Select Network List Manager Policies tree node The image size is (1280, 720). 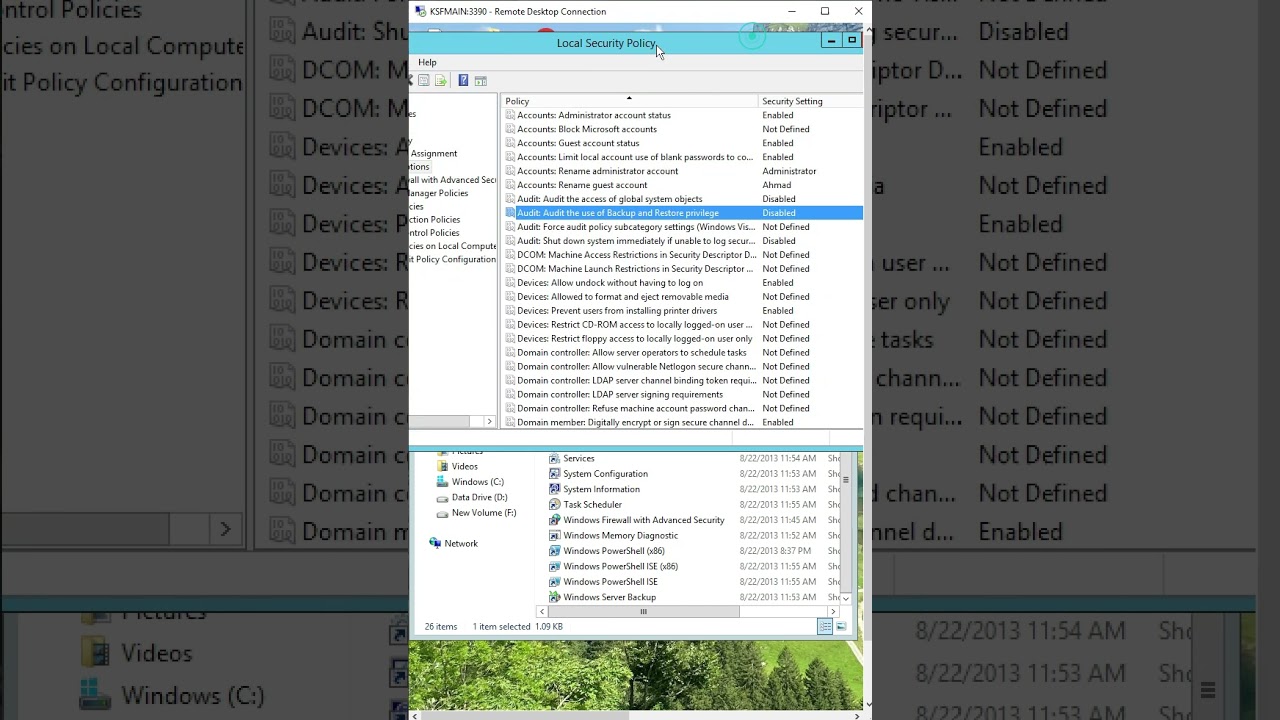[x=439, y=193]
